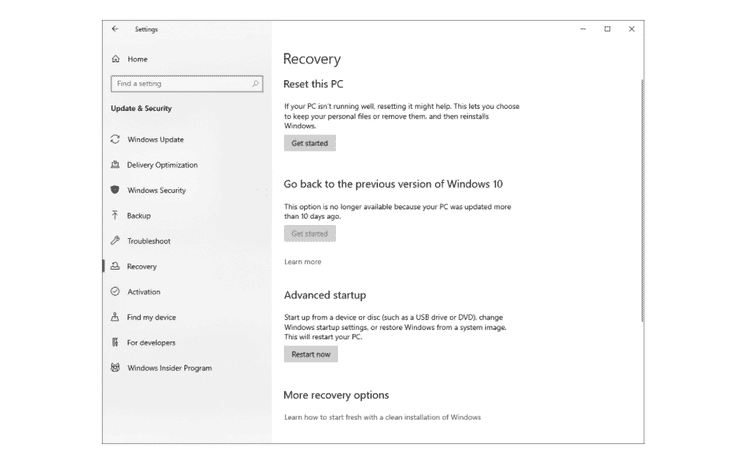Maximize the Settings window

click(607, 29)
